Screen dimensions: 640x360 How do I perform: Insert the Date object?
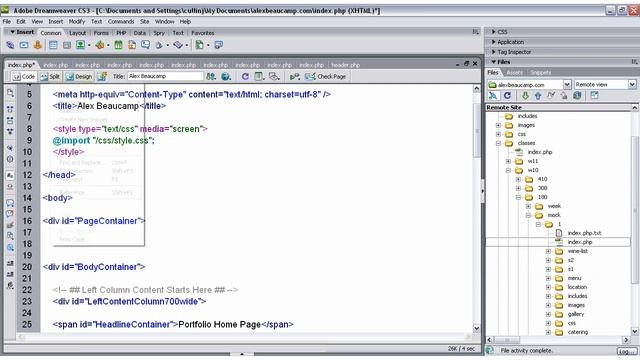[118, 45]
